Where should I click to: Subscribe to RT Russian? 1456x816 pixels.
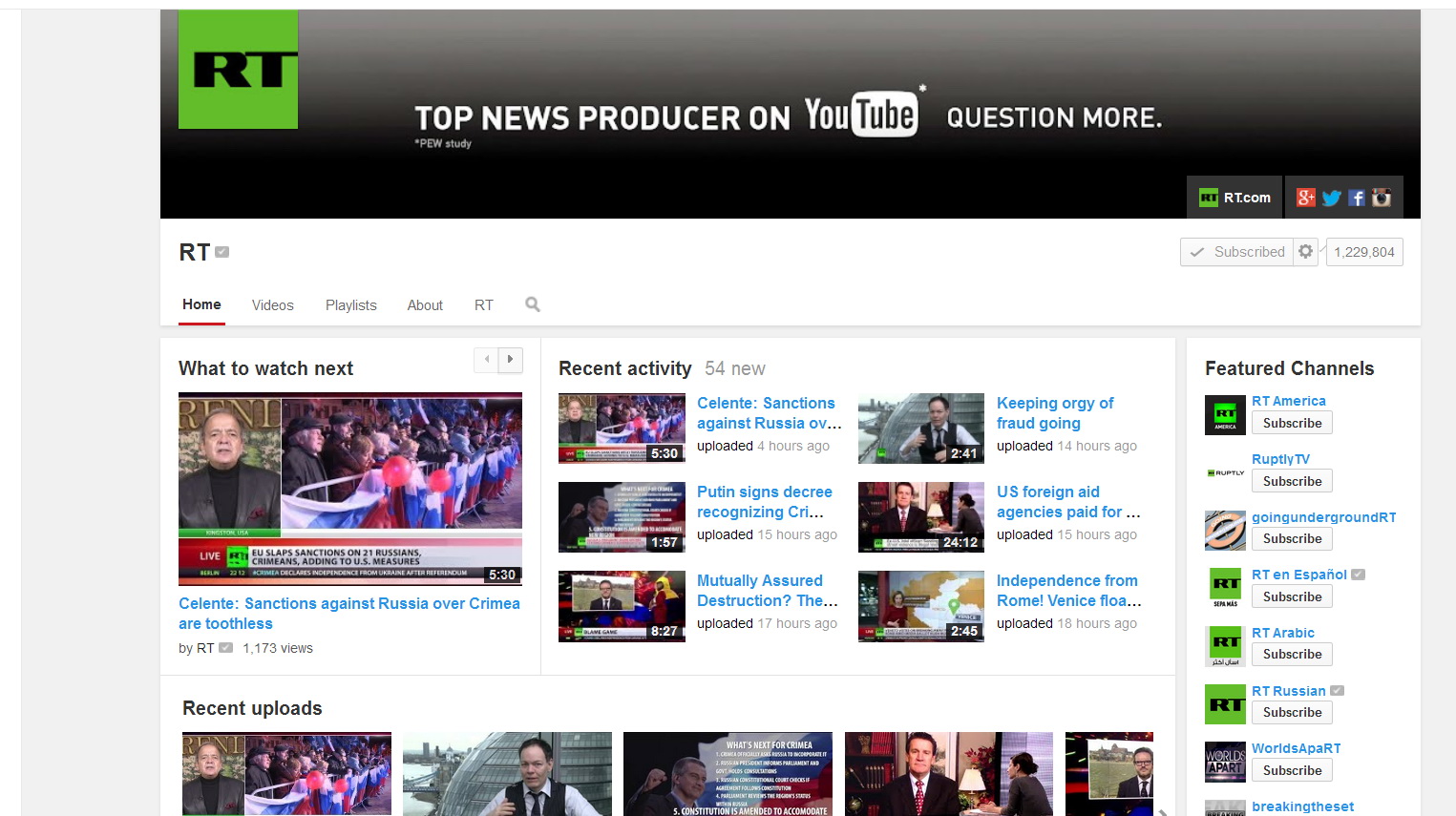(x=1293, y=712)
